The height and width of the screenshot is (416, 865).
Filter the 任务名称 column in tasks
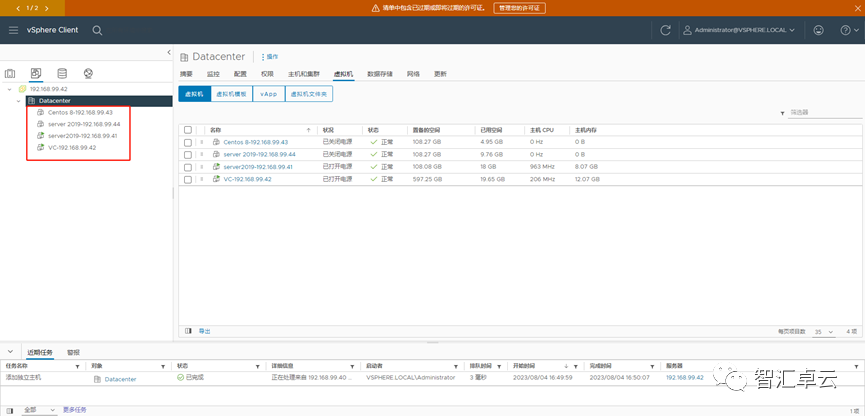(x=77, y=366)
